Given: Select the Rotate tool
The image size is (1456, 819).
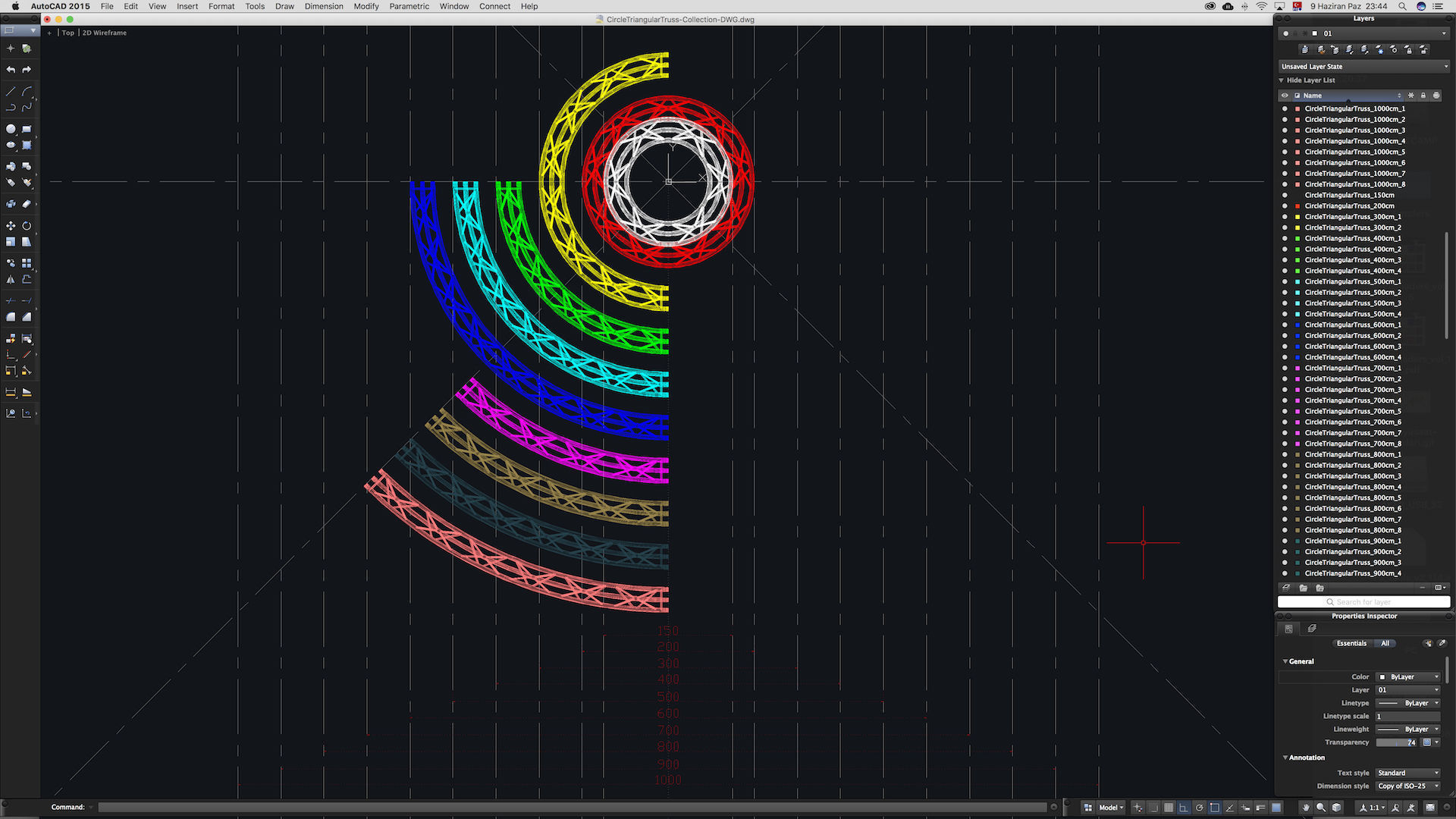Looking at the screenshot, I should tap(27, 226).
